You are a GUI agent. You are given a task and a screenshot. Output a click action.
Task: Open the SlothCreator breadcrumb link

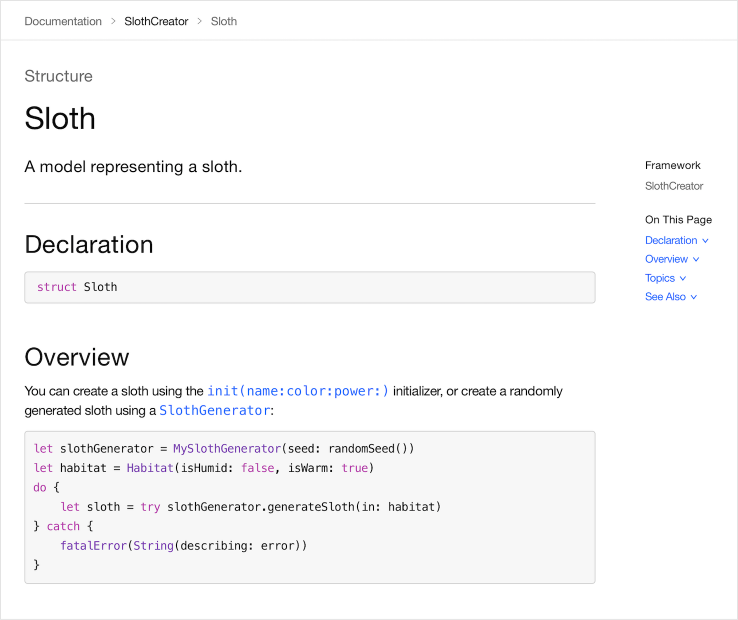click(156, 21)
